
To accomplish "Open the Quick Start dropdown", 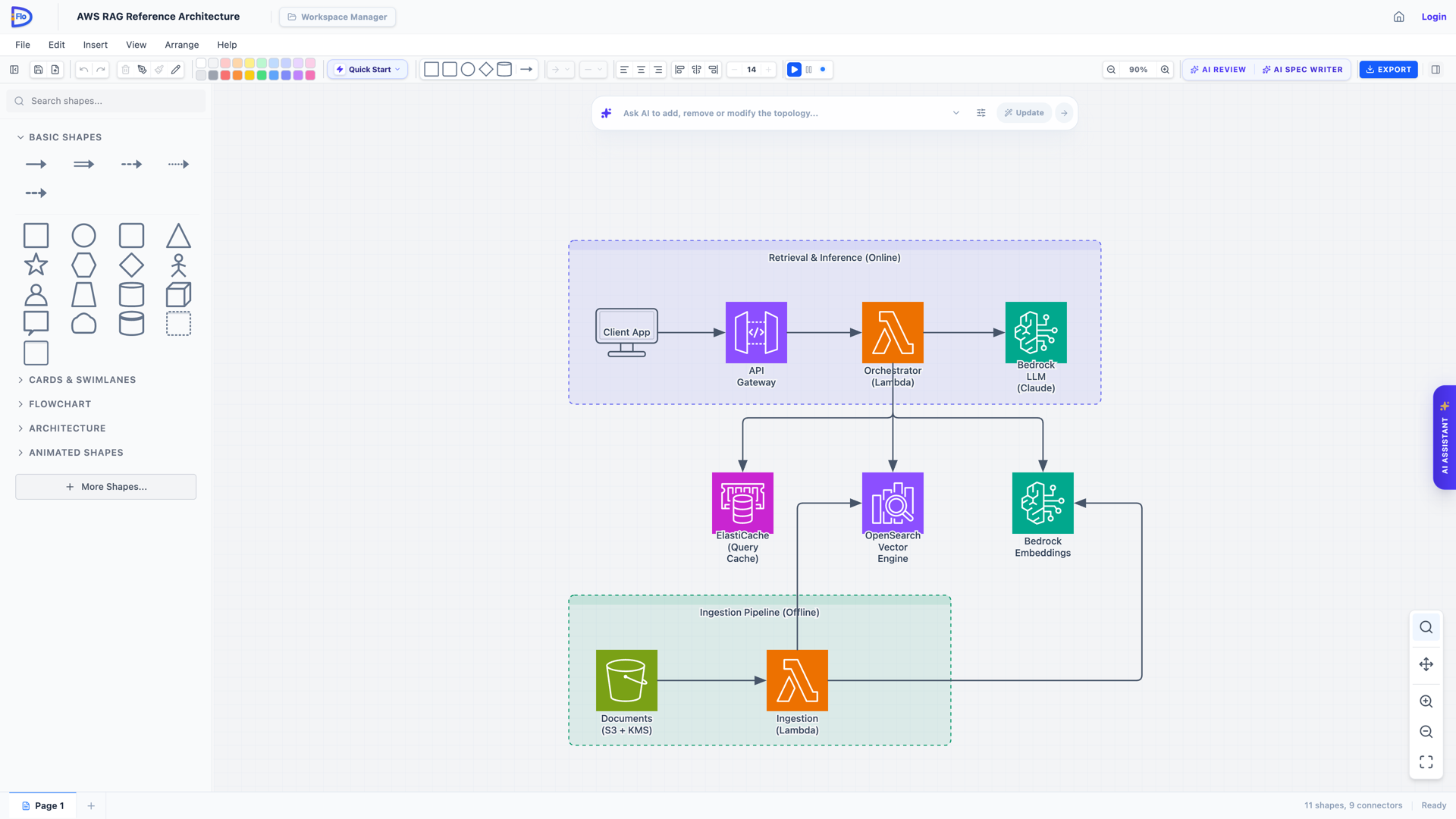I will 368,69.
